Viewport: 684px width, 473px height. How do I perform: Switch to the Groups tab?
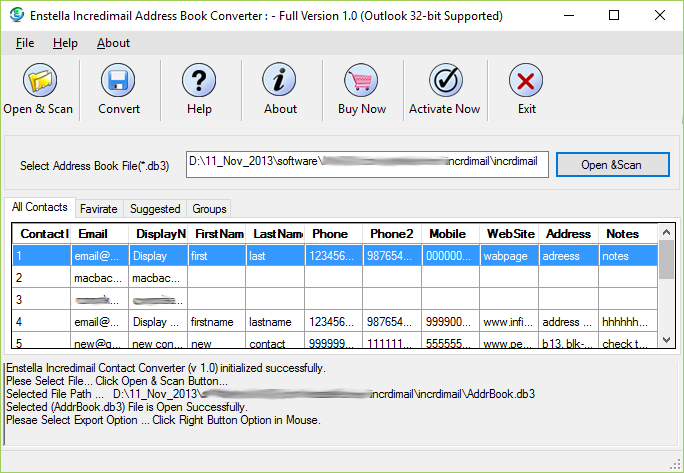point(209,209)
